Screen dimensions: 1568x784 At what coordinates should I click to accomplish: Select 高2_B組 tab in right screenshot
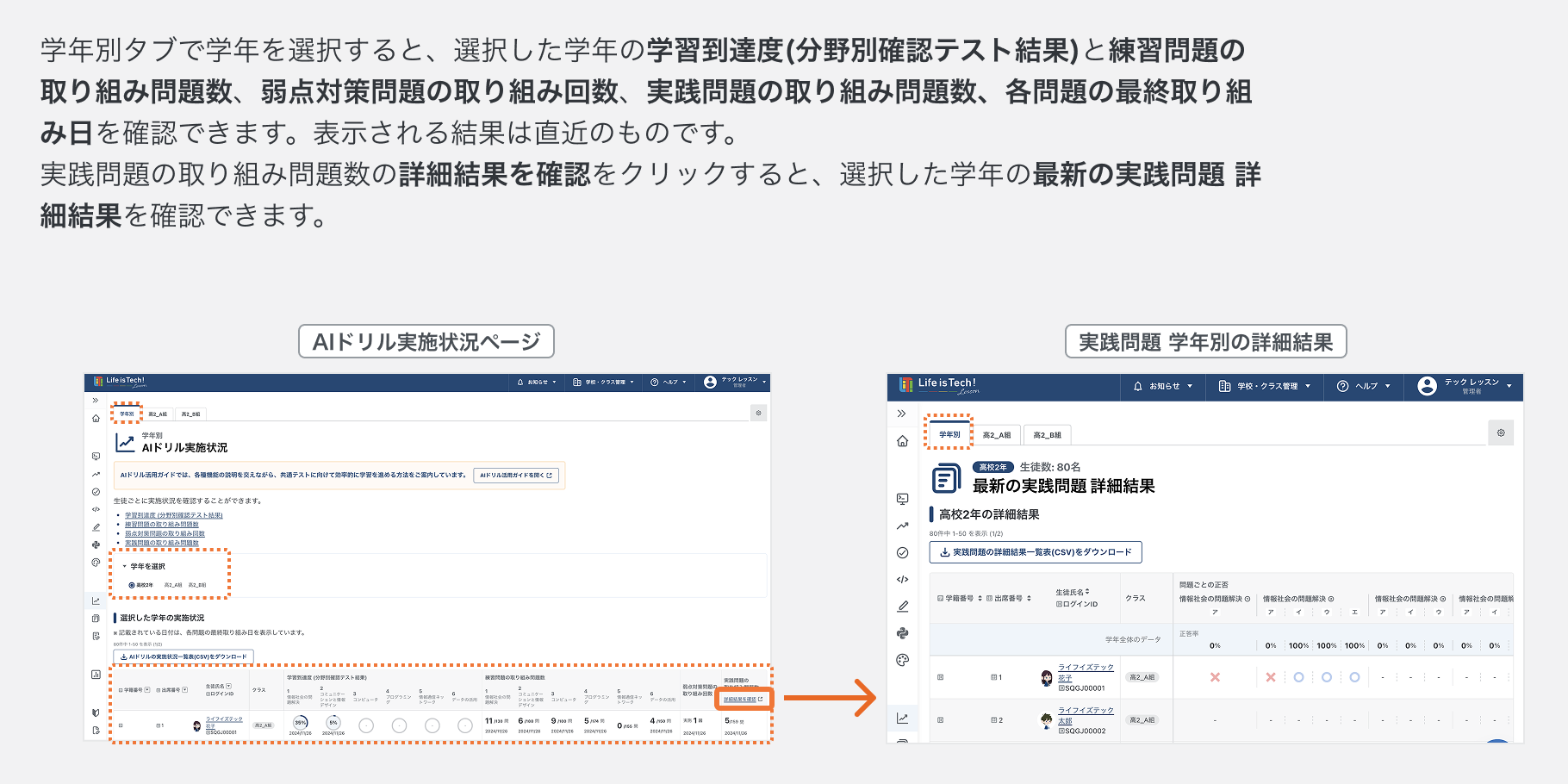click(x=1047, y=435)
